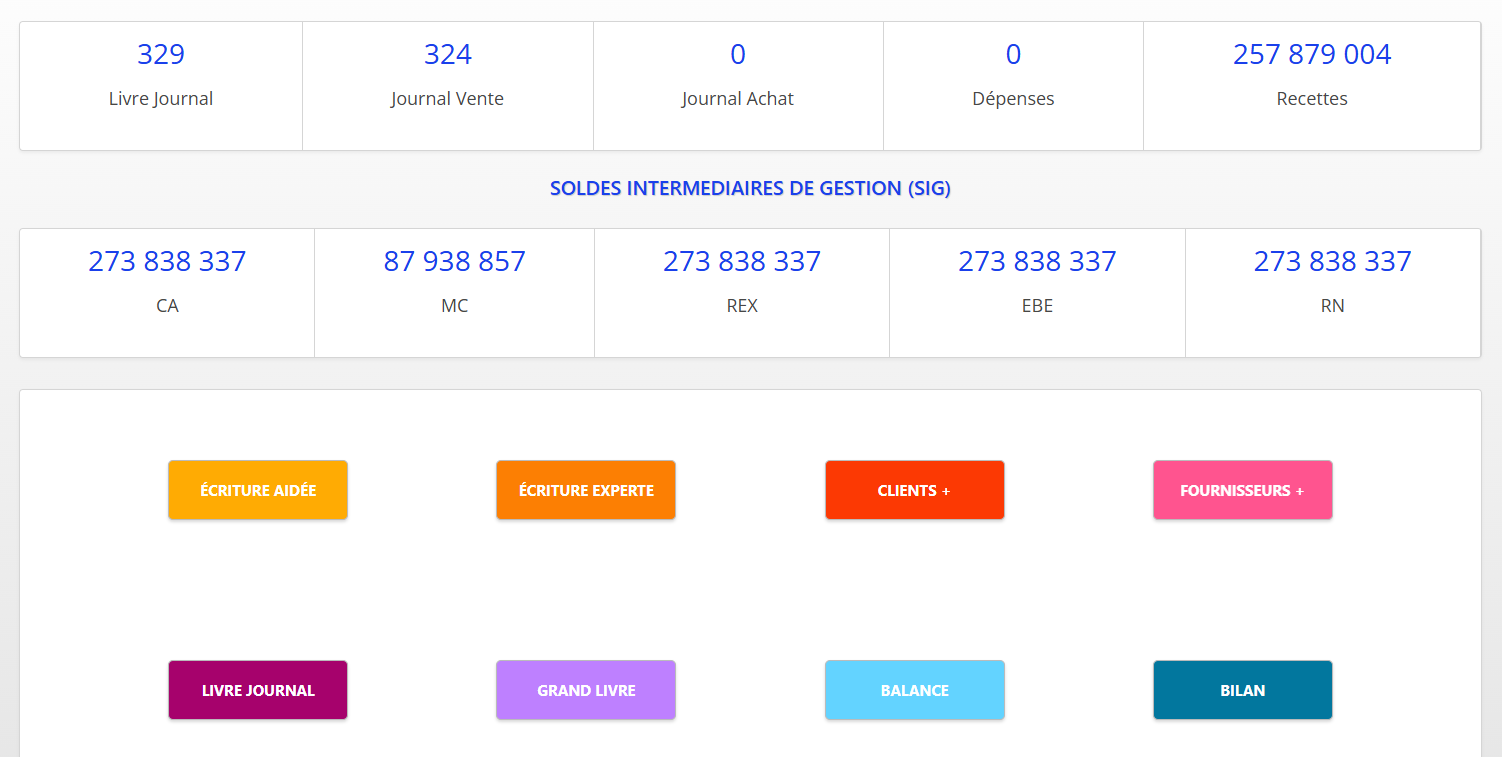Click the Journal Vente count 324
The image size is (1502, 757).
point(447,54)
